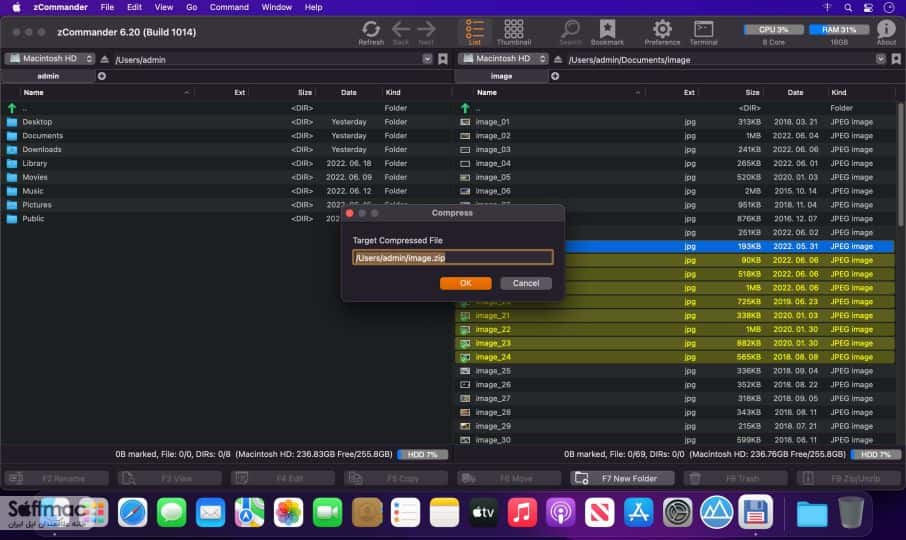This screenshot has width=906, height=540.
Task: Open the File menu
Action: click(107, 8)
